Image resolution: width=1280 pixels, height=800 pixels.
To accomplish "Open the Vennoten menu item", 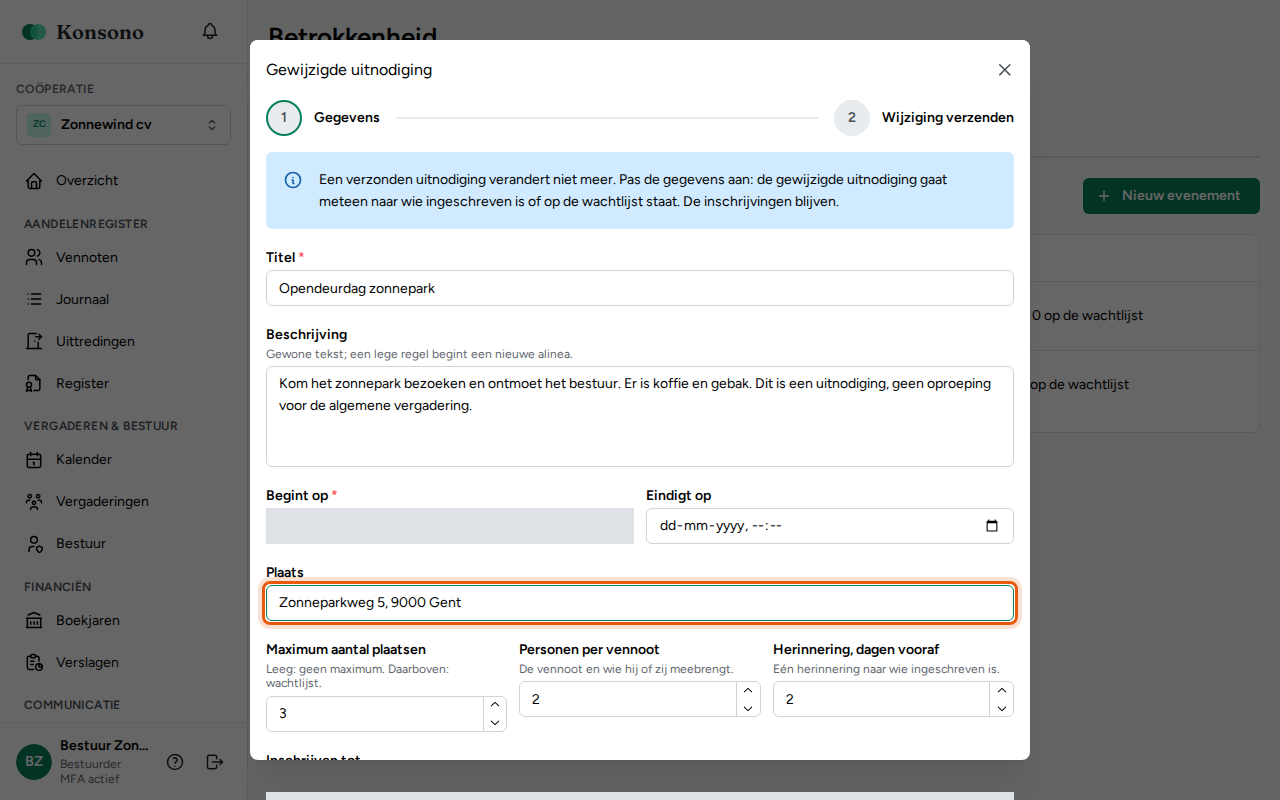I will click(x=123, y=258).
